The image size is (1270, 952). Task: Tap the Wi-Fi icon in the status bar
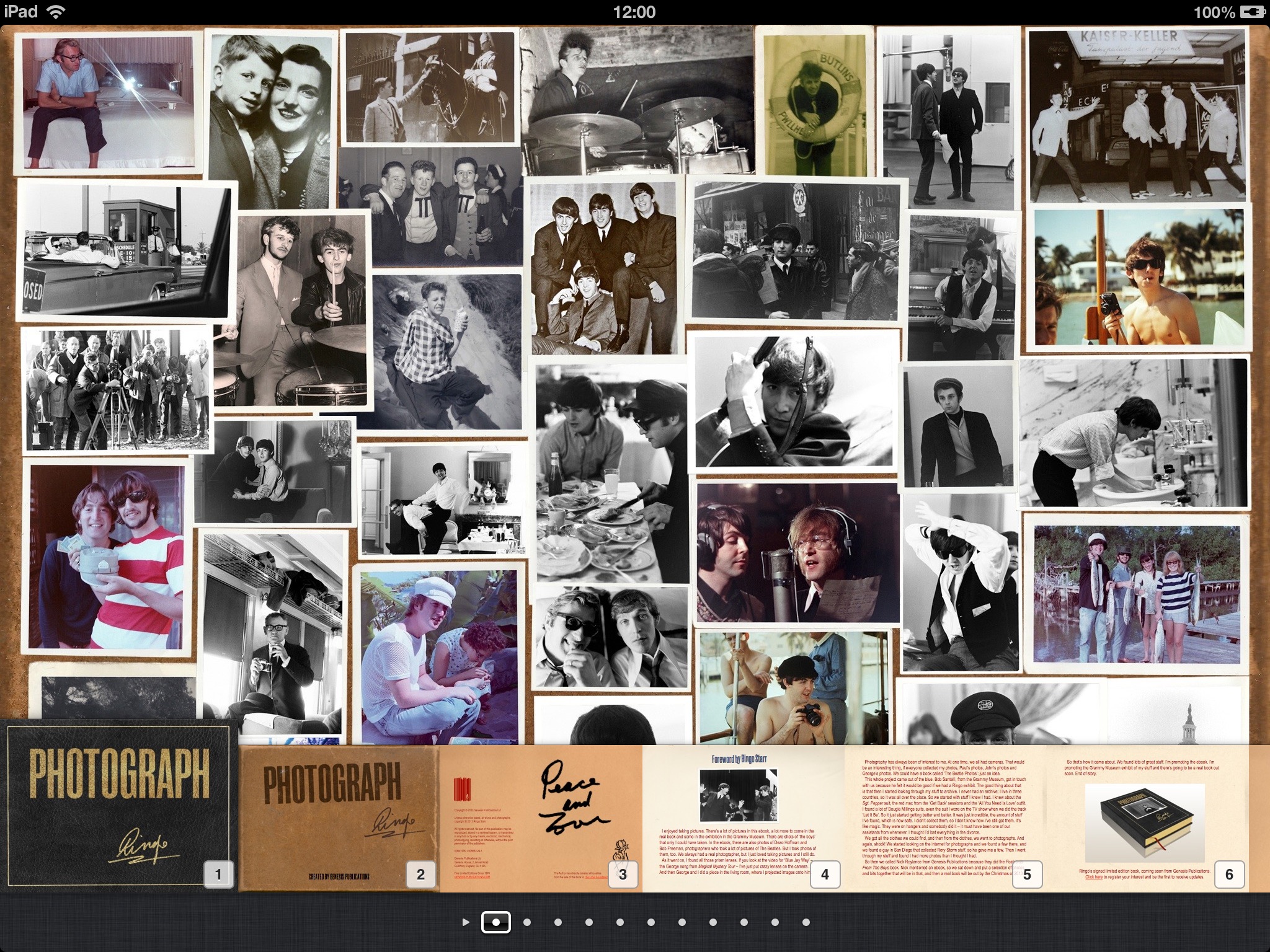coord(56,11)
